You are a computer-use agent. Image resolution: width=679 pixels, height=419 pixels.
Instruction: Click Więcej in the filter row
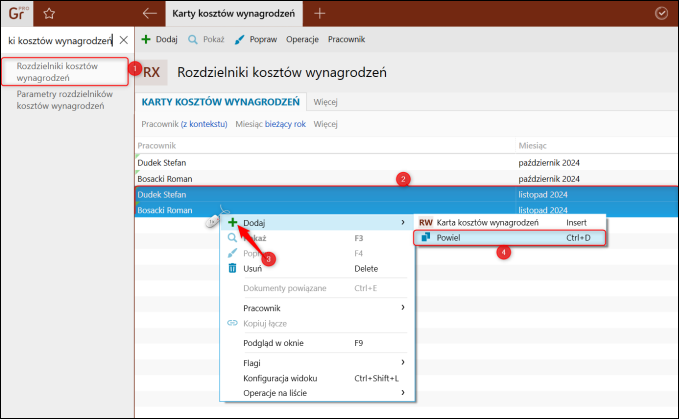click(325, 124)
